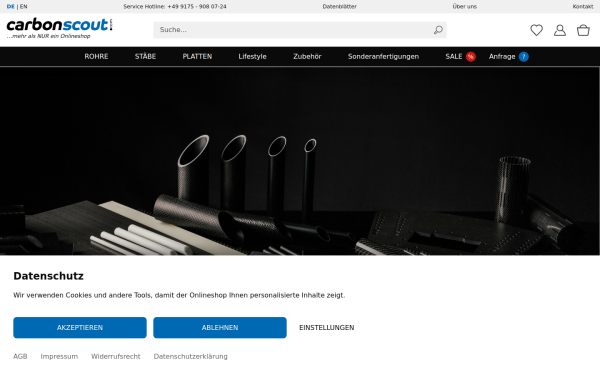Viewport: 600px width, 375px height.
Task: Open the Datenblätter link
Action: 339,7
